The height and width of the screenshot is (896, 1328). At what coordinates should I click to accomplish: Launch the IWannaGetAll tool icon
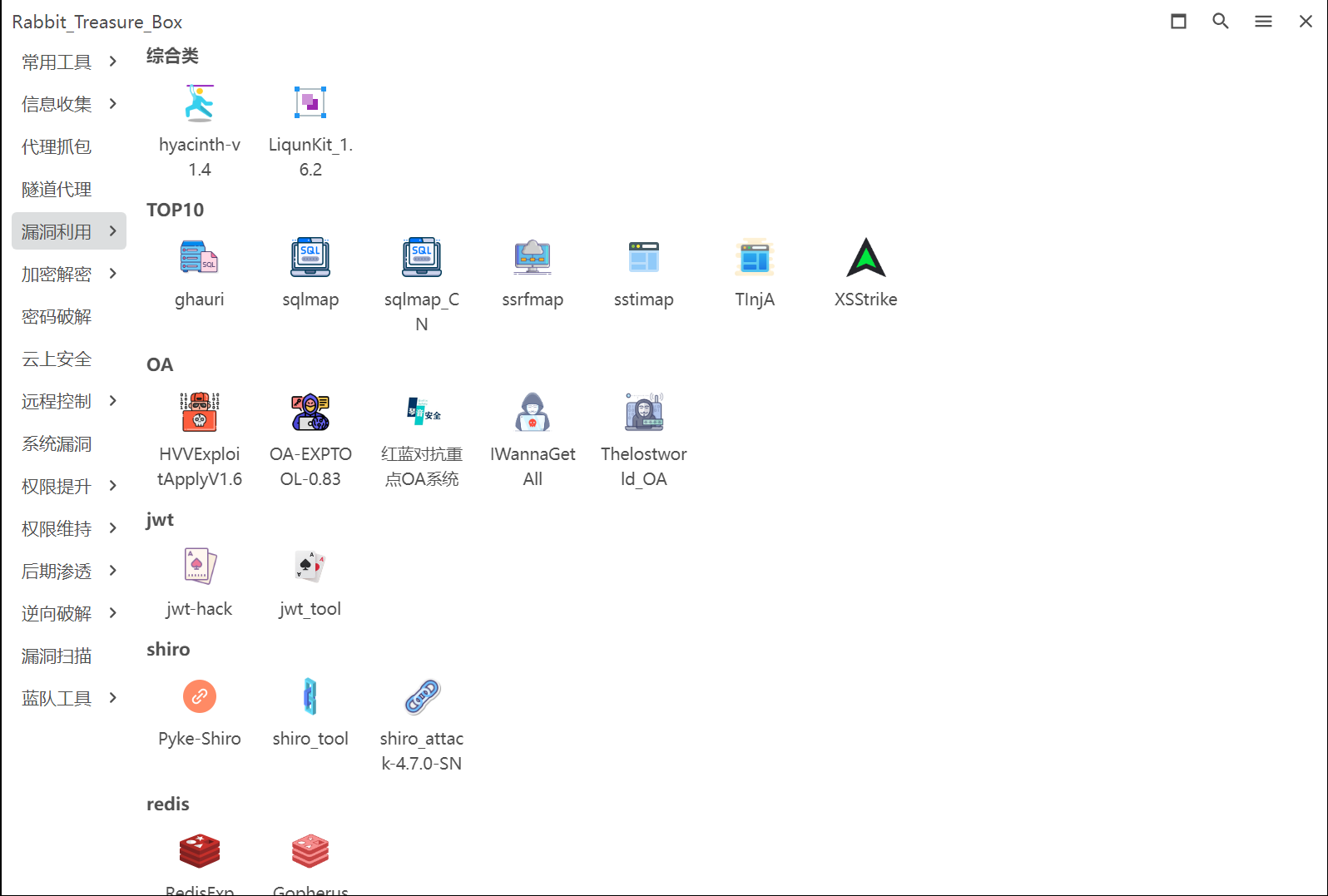pos(533,413)
